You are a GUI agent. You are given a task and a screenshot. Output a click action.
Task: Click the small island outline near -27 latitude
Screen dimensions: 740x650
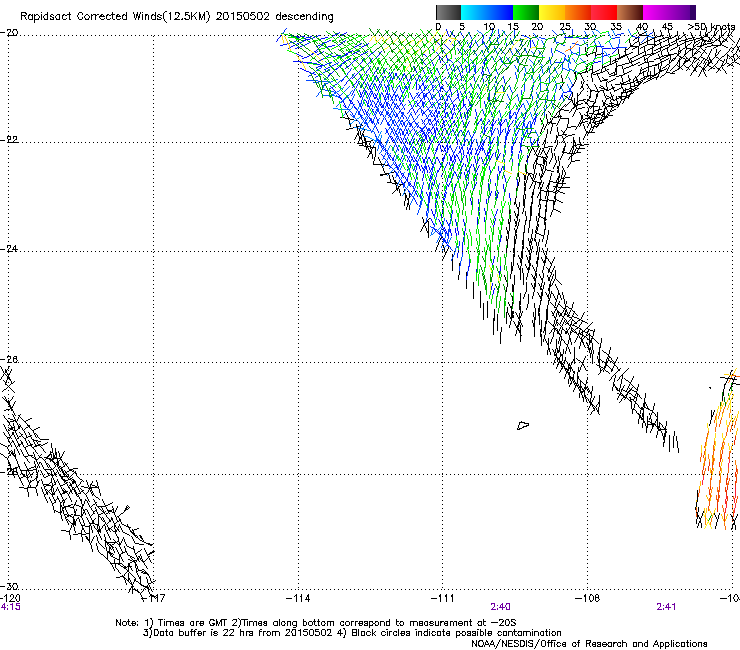click(523, 425)
